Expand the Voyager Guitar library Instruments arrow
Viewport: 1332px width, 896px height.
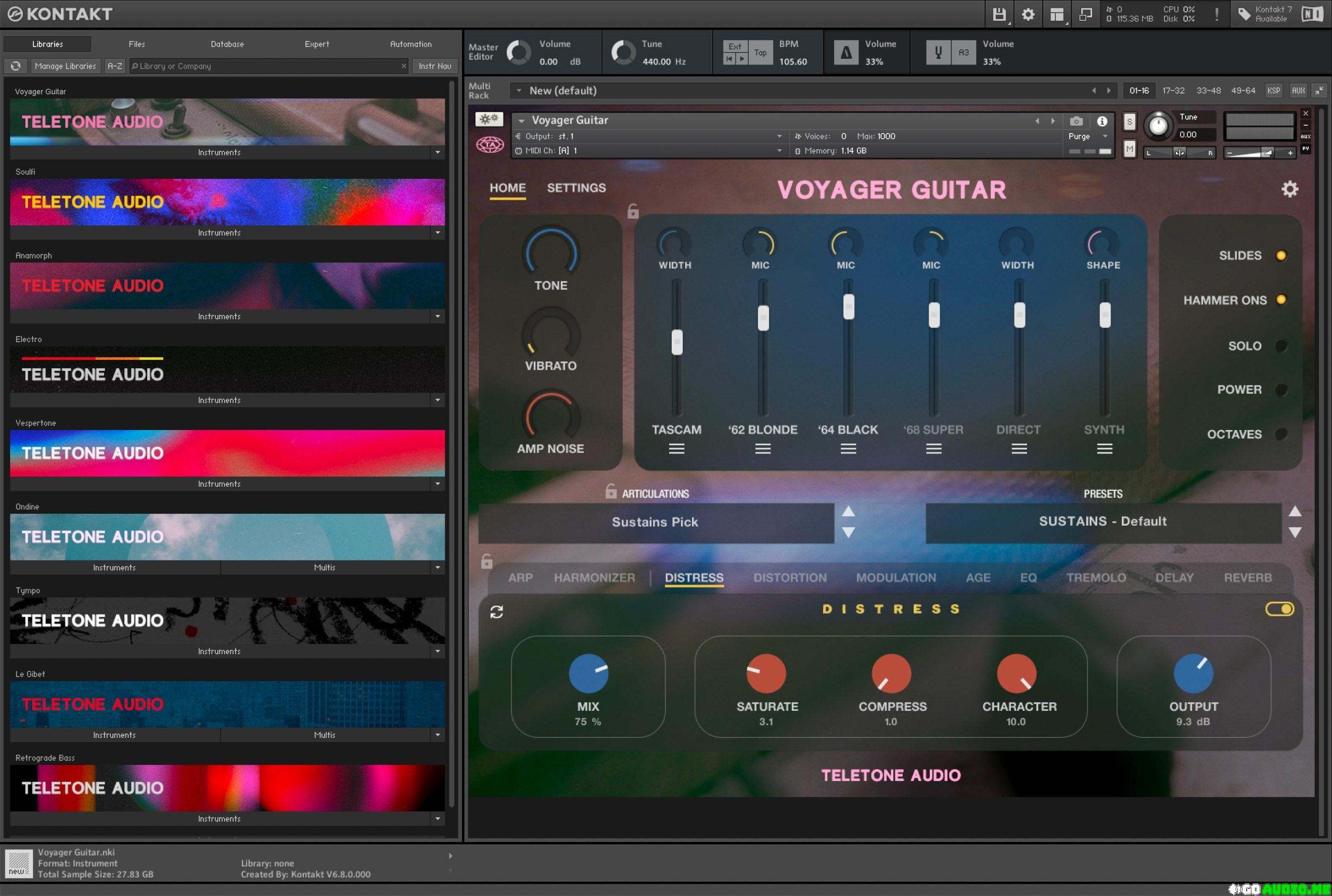coord(438,152)
